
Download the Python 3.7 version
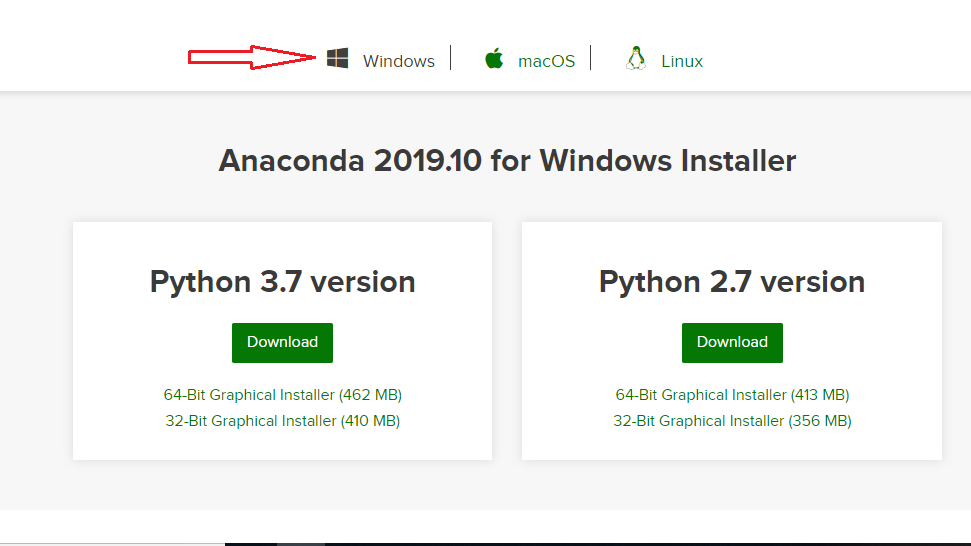click(x=282, y=342)
